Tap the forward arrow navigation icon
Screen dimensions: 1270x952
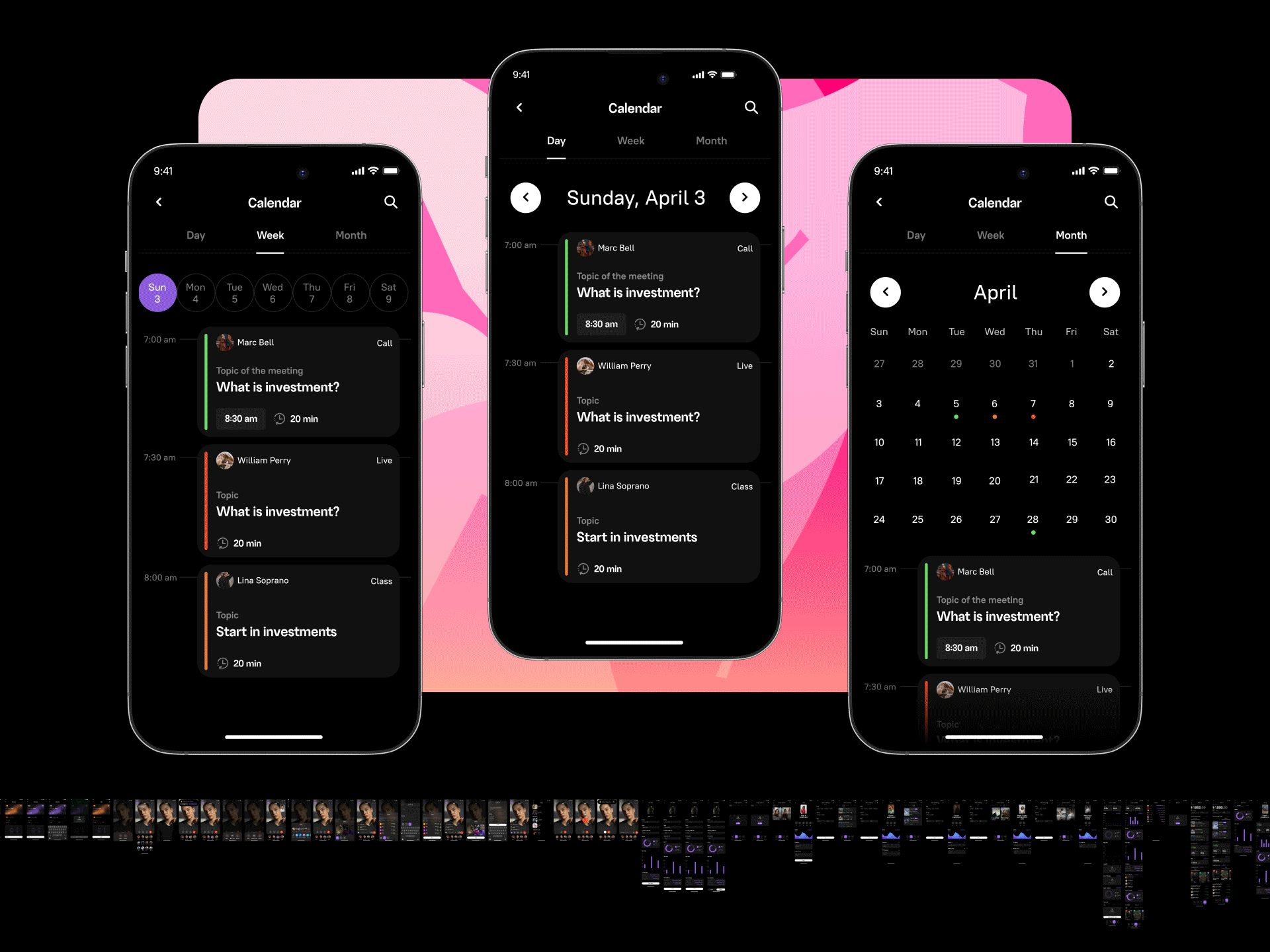[744, 197]
